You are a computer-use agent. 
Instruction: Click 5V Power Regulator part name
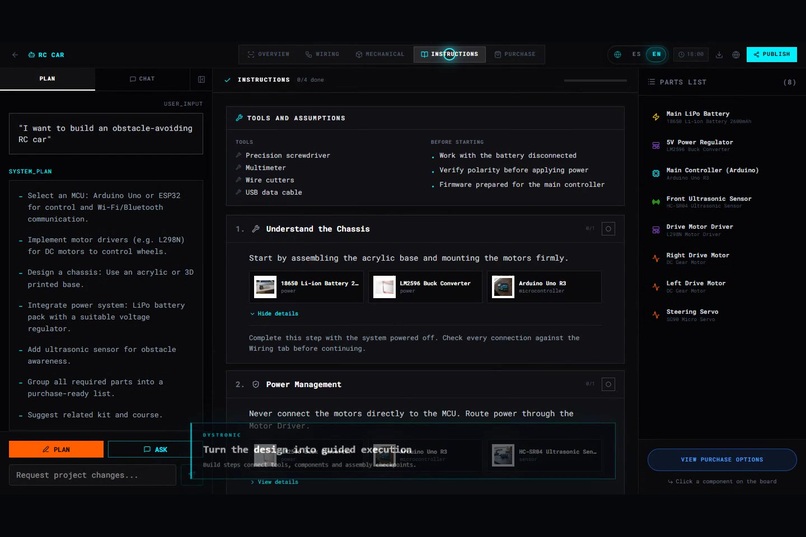pos(700,142)
